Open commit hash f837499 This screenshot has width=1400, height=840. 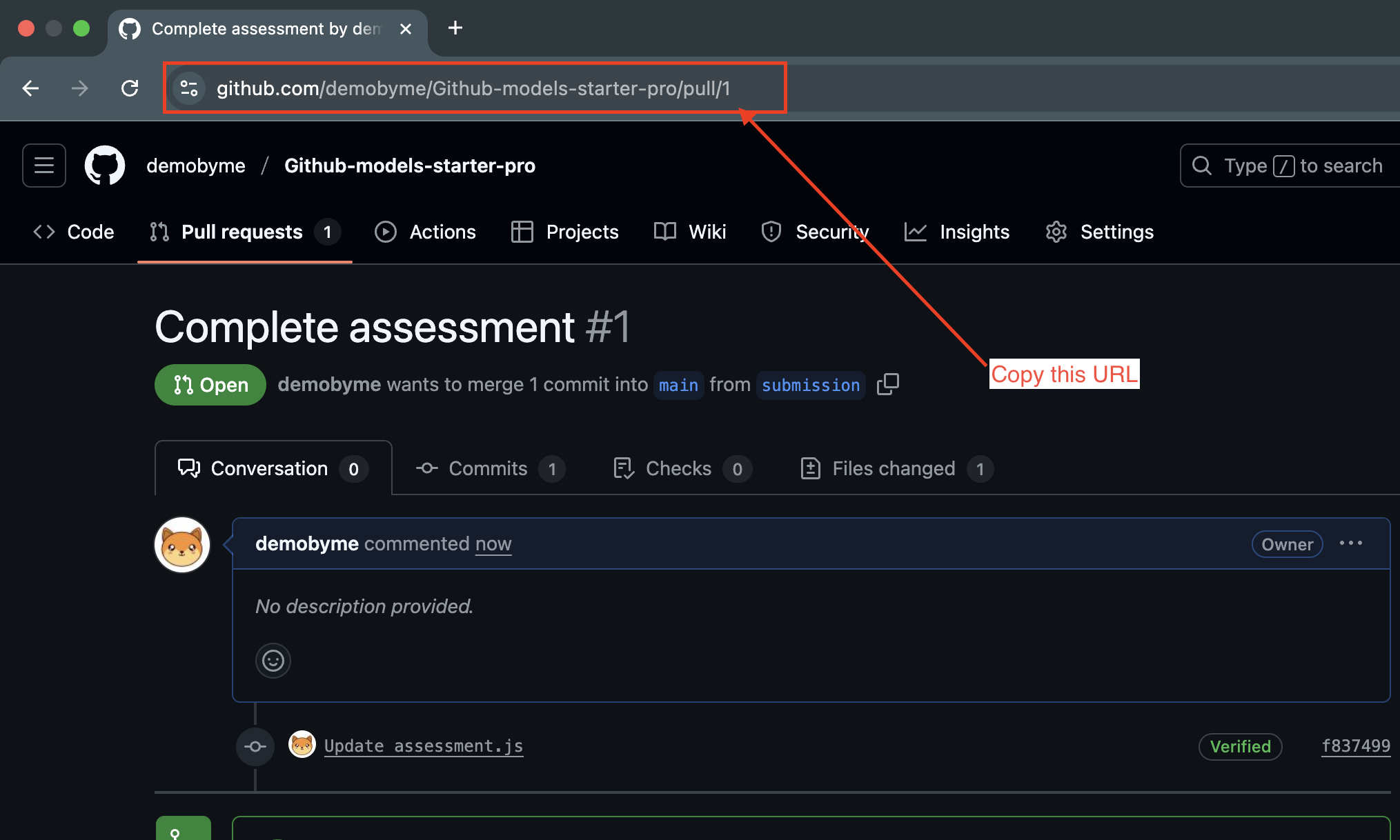click(1356, 746)
